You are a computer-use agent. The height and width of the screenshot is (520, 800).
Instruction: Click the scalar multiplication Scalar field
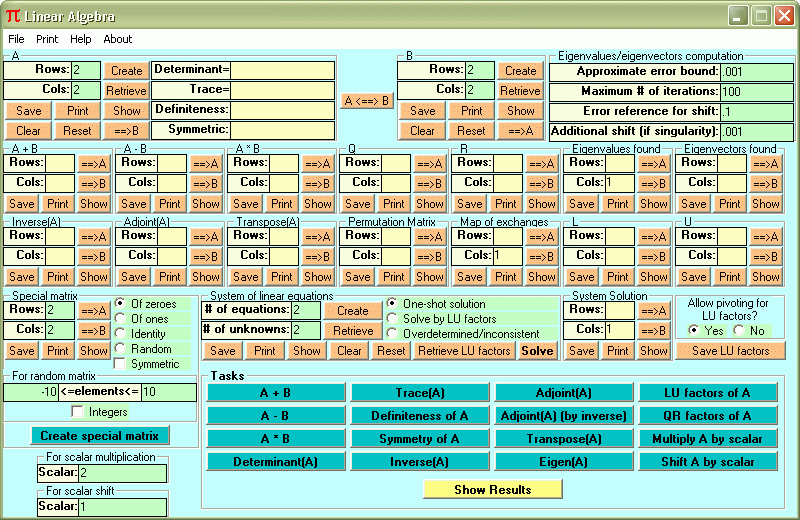tap(122, 473)
